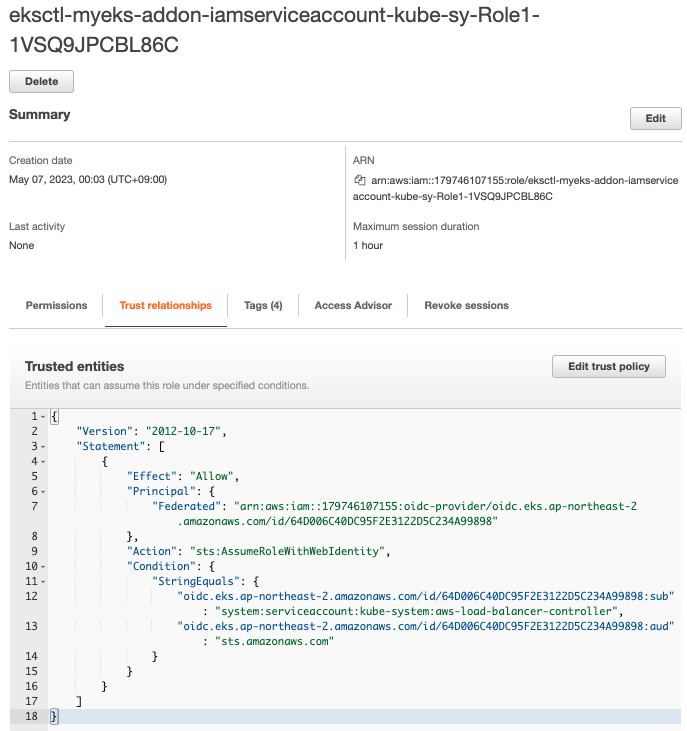Select the Trust relationships tab

165,305
